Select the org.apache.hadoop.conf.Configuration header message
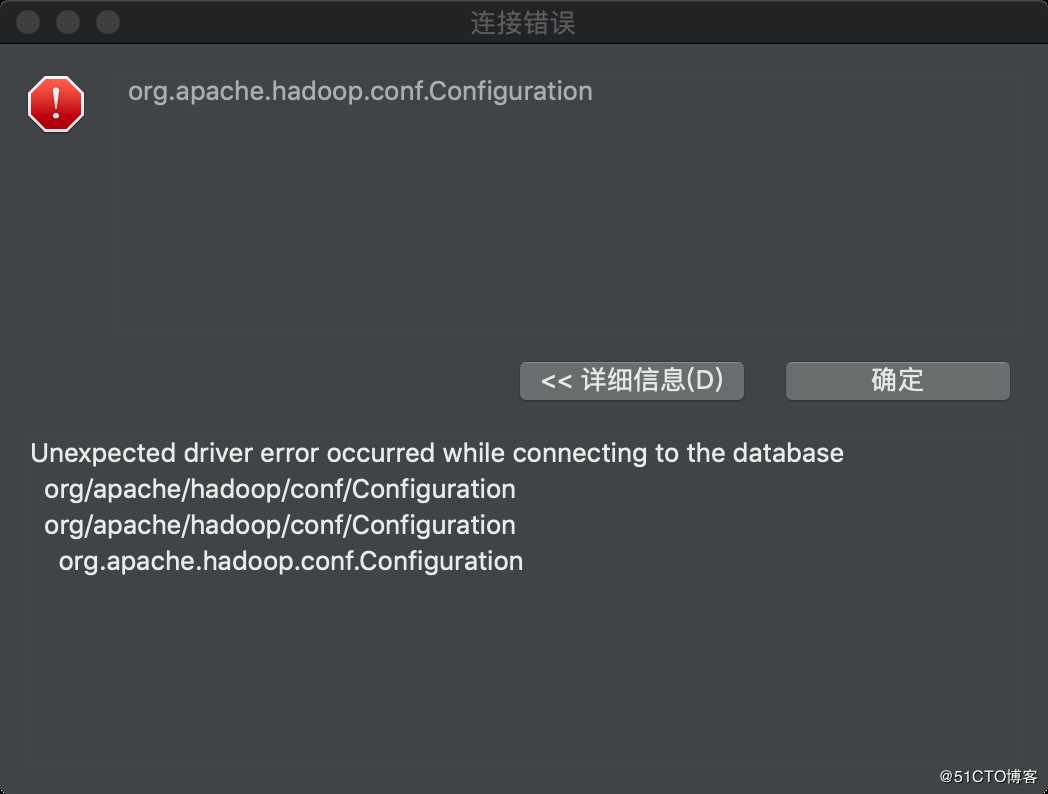This screenshot has width=1048, height=794. [360, 92]
